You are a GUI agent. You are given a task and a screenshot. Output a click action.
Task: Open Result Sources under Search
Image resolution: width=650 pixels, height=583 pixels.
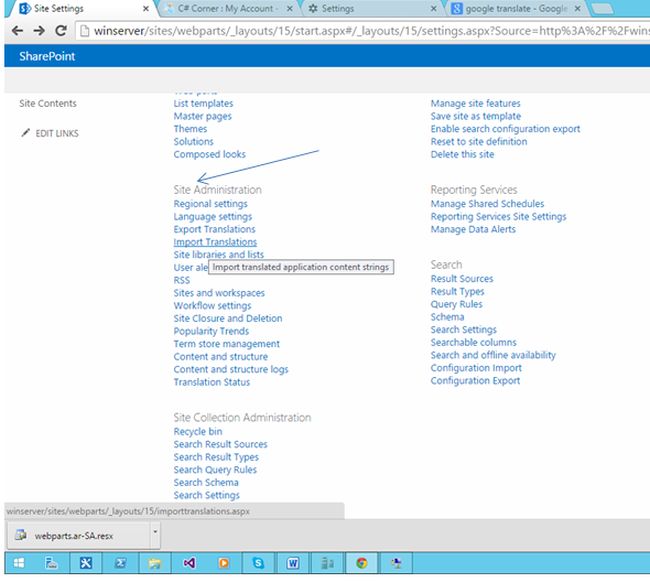(462, 279)
